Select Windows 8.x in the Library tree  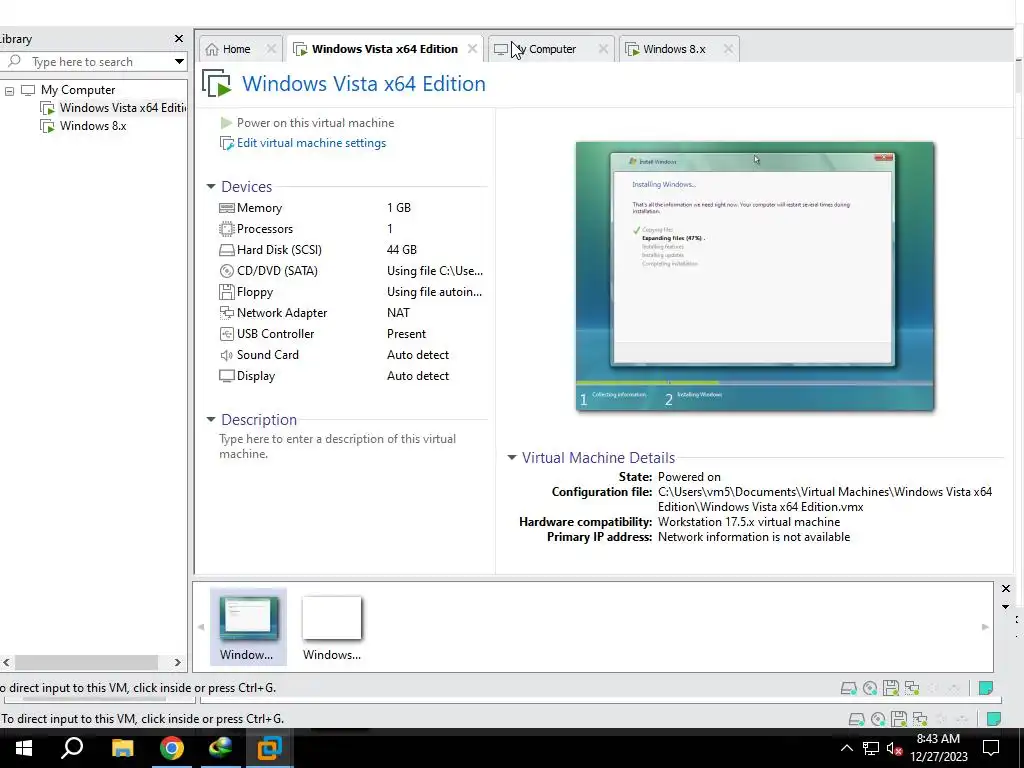point(93,126)
